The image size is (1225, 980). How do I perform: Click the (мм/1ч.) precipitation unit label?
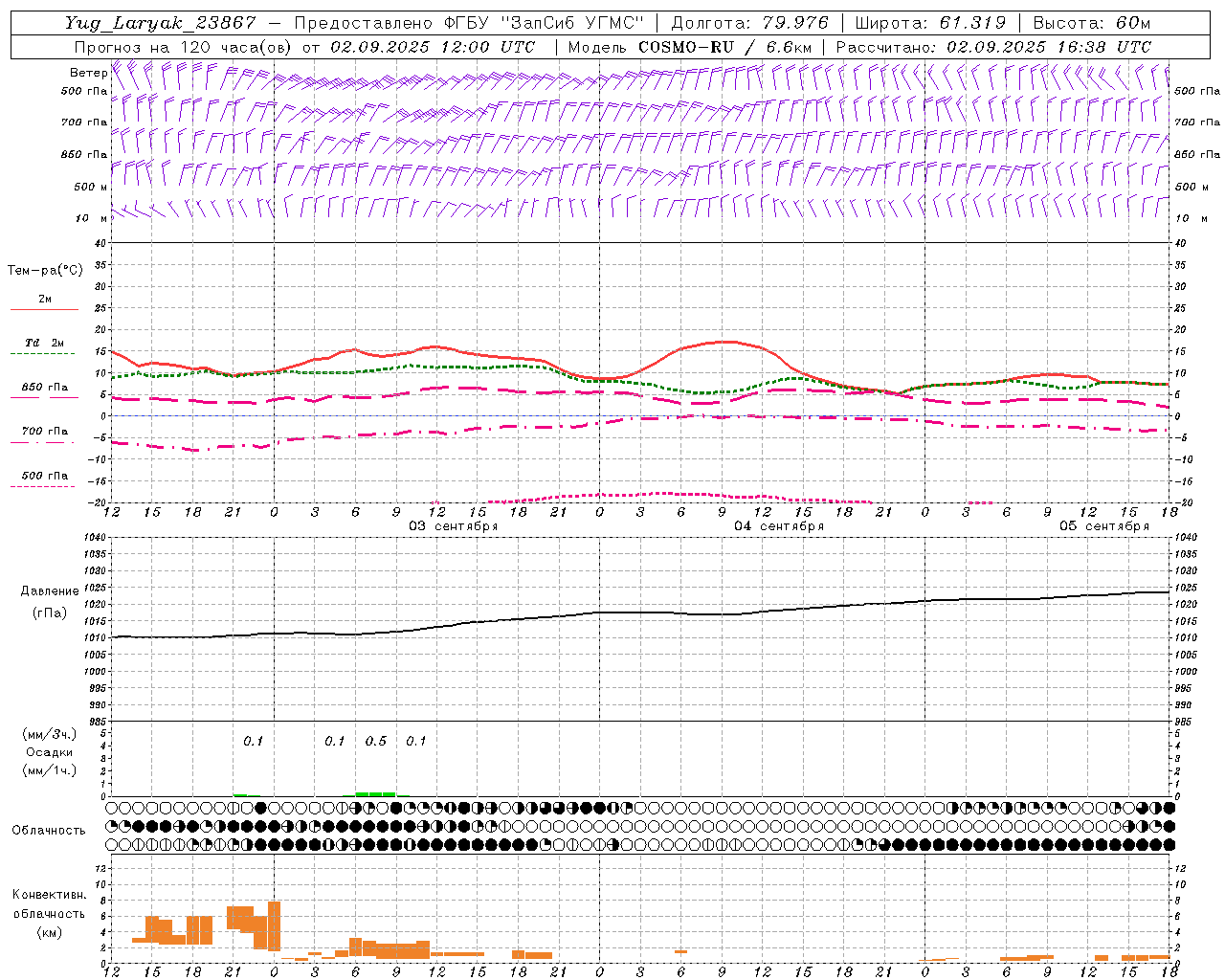pos(50,770)
